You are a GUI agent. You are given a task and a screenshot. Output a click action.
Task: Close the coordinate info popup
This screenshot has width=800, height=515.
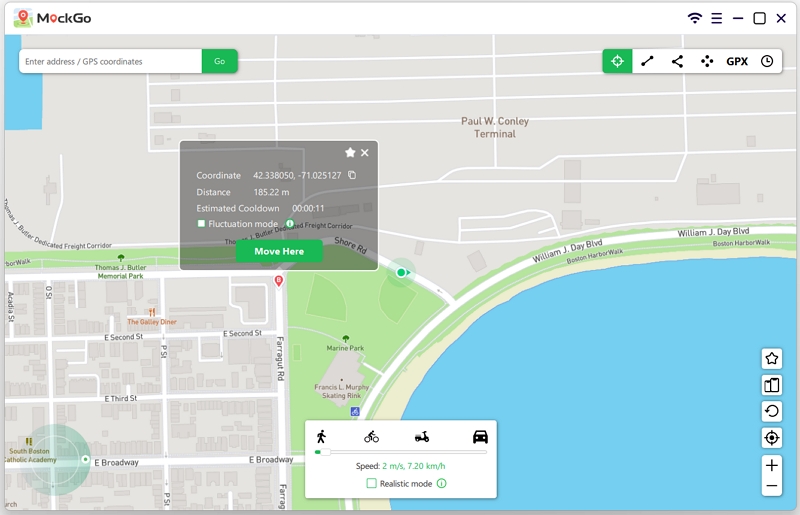click(x=365, y=153)
